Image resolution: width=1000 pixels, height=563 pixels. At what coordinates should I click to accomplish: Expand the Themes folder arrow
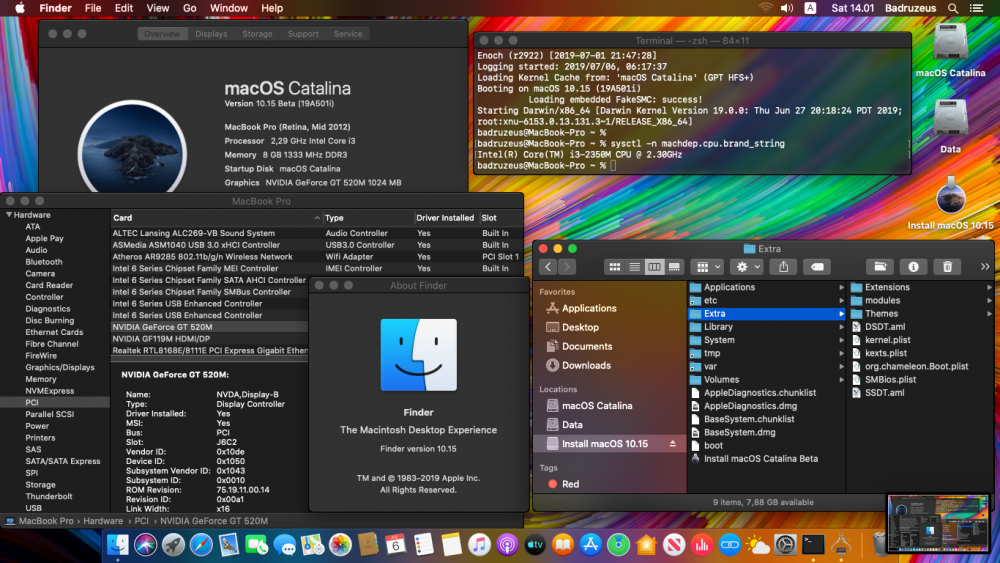pyautogui.click(x=989, y=314)
